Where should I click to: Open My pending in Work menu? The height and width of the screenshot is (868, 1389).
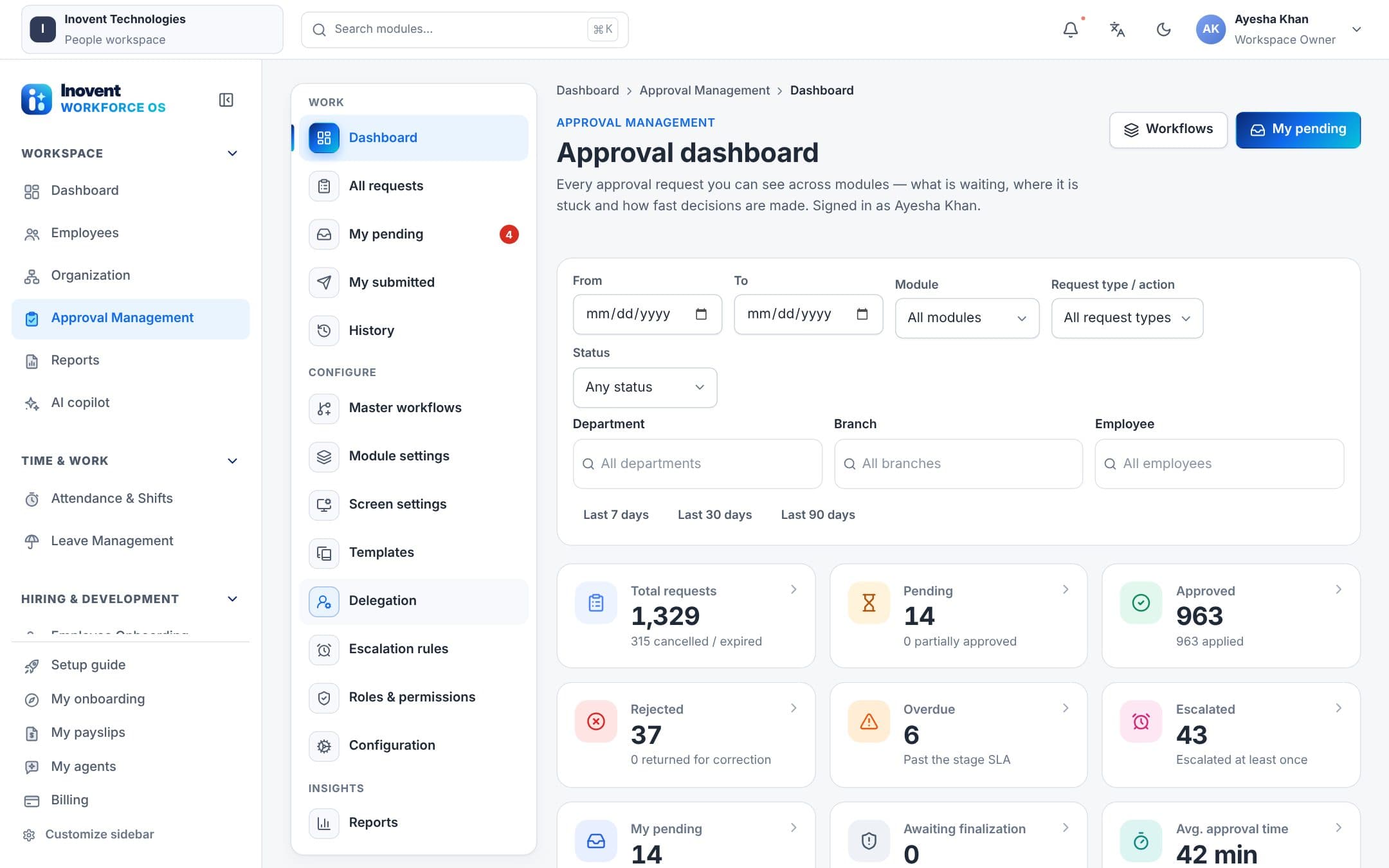tap(413, 234)
